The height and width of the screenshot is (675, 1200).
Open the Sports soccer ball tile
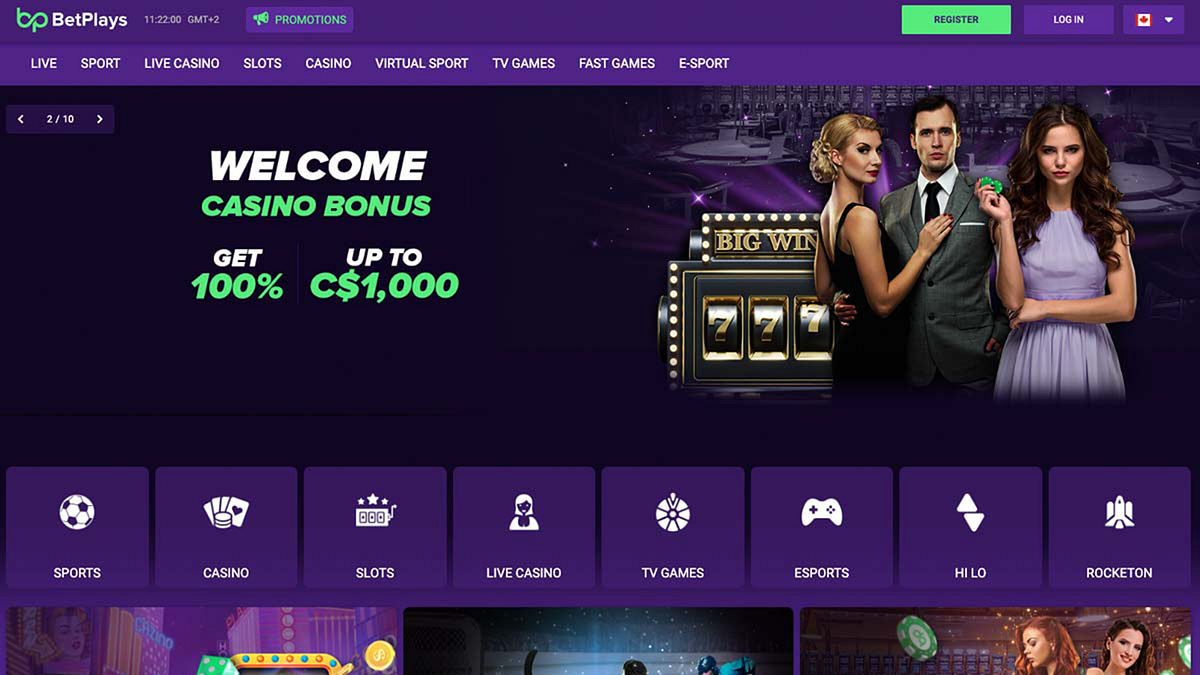click(77, 526)
